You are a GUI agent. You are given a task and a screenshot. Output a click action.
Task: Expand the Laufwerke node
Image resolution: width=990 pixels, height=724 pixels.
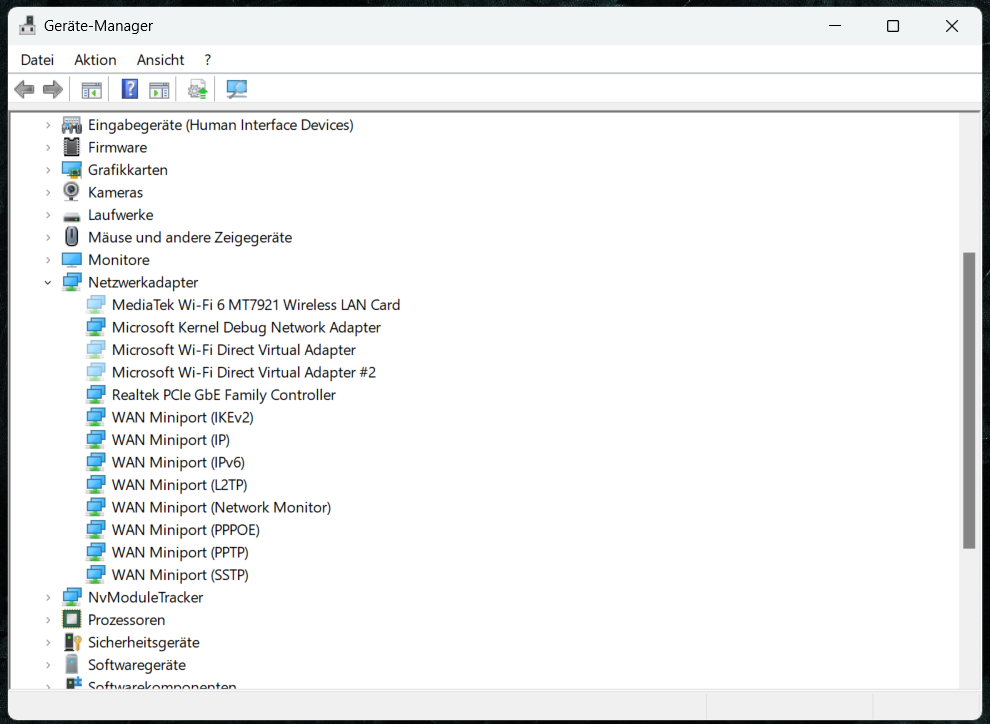click(x=48, y=215)
